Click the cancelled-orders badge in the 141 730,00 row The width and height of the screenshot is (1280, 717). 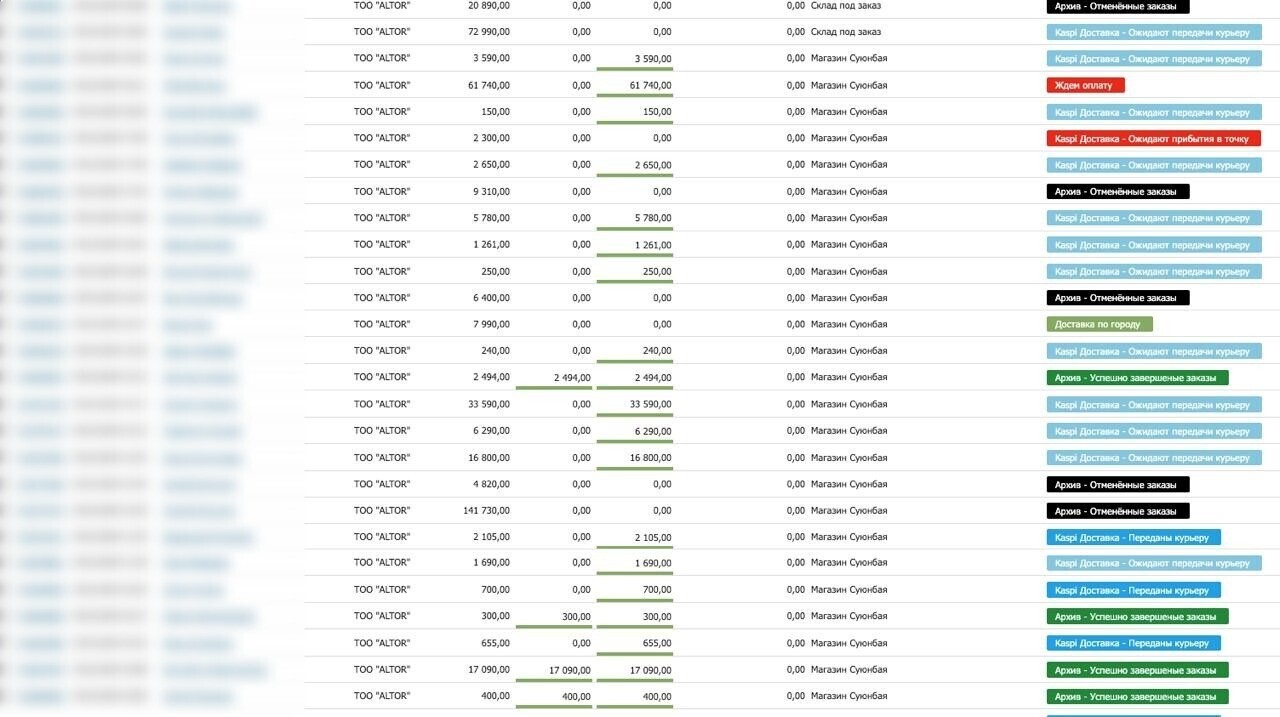coord(1117,511)
